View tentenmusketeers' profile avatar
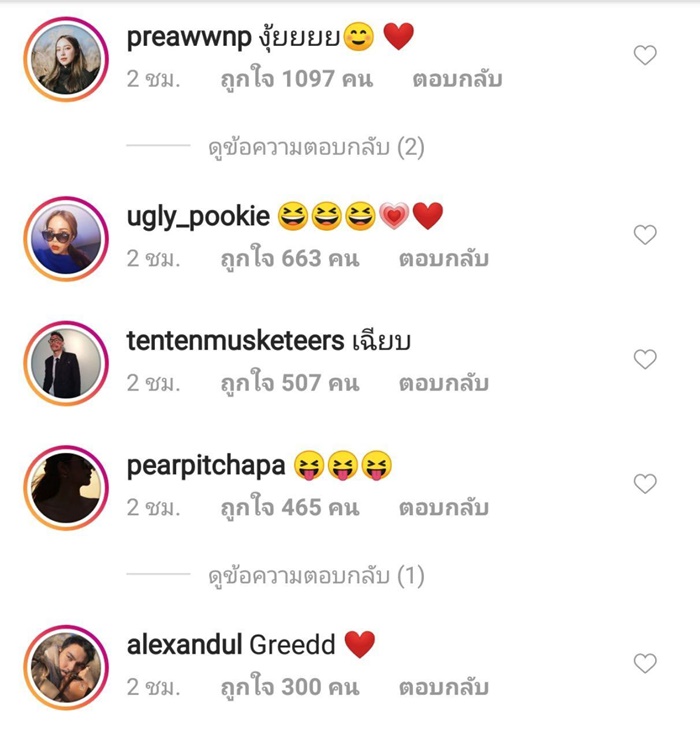Image resolution: width=700 pixels, height=739 pixels. (x=66, y=363)
